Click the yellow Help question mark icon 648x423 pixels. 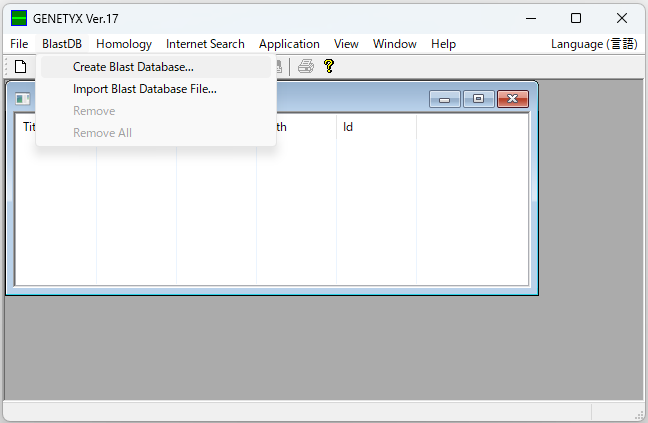(x=328, y=66)
